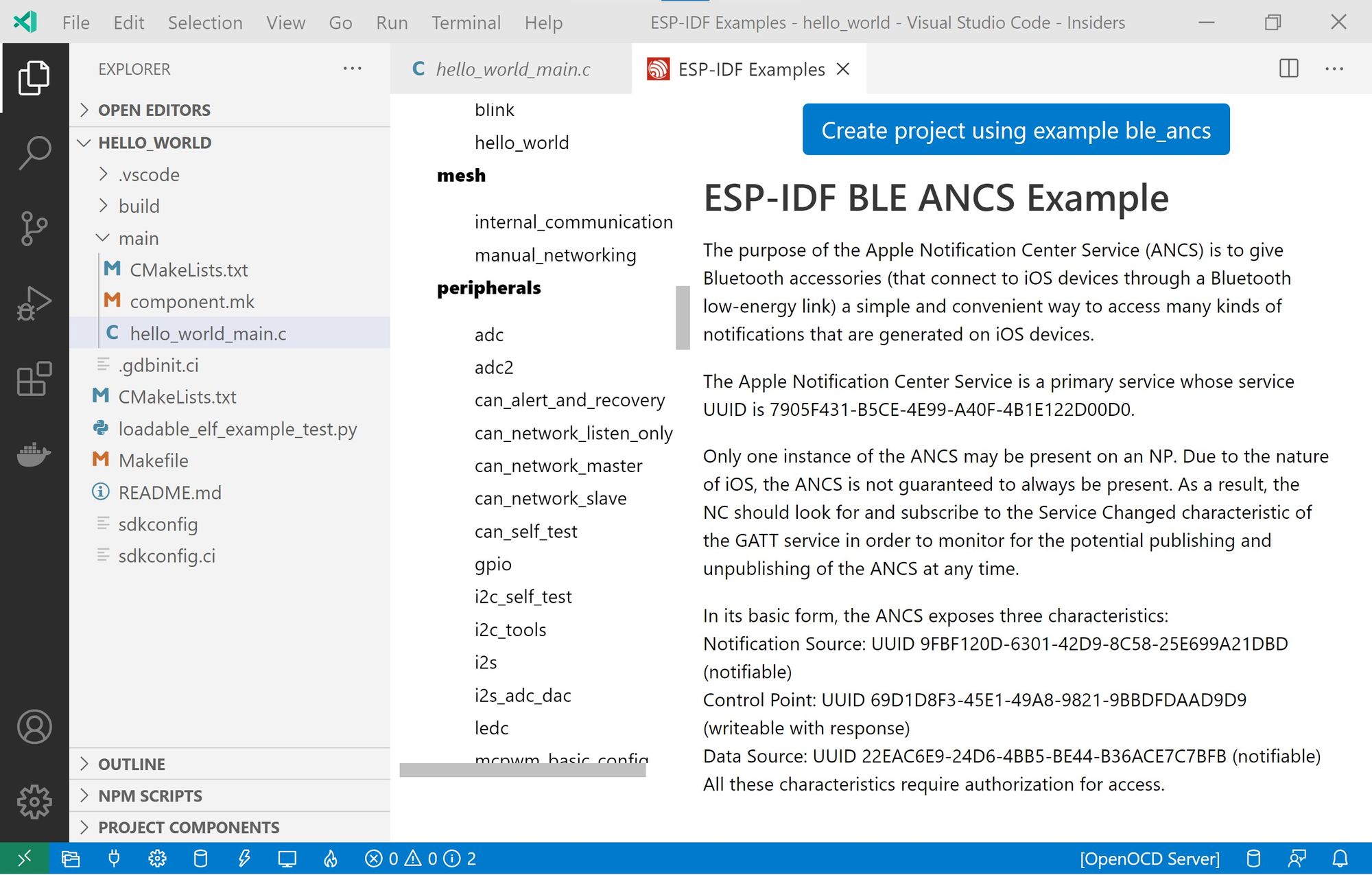Screen dimensions: 1372x875
Task: Open SDK config gear in status bar
Action: click(x=157, y=859)
